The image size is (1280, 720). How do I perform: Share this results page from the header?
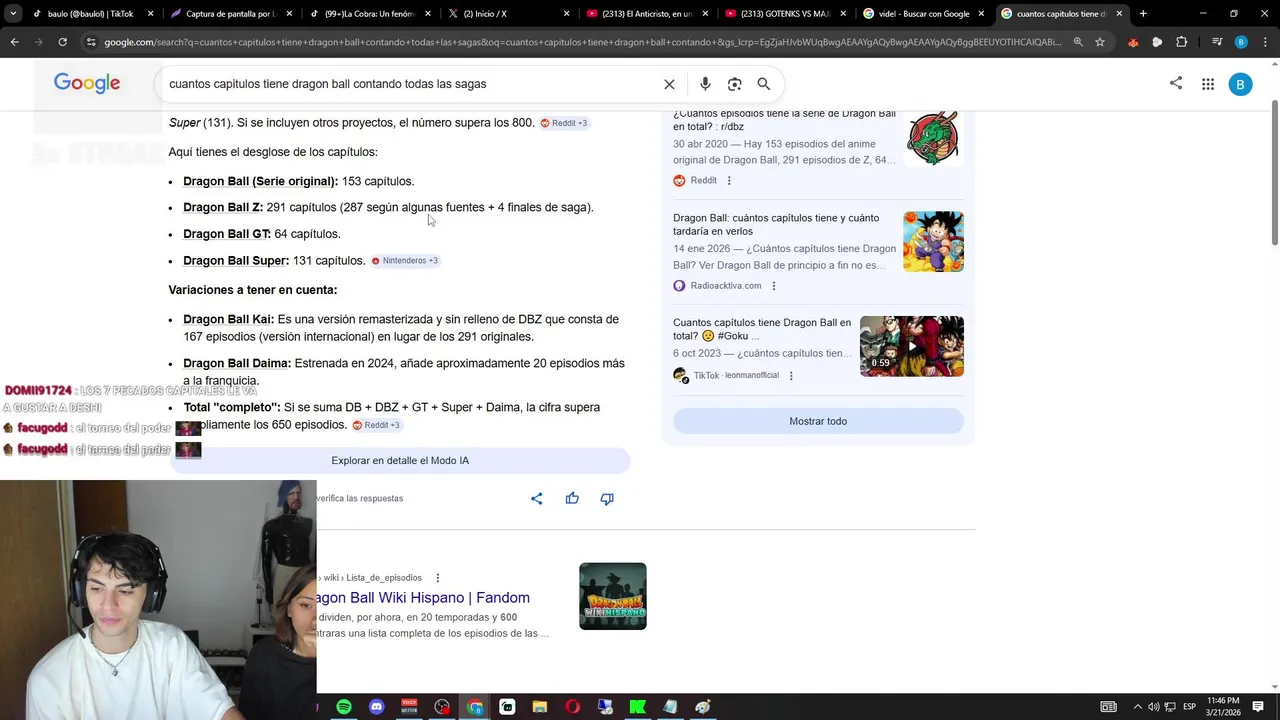tap(1176, 83)
